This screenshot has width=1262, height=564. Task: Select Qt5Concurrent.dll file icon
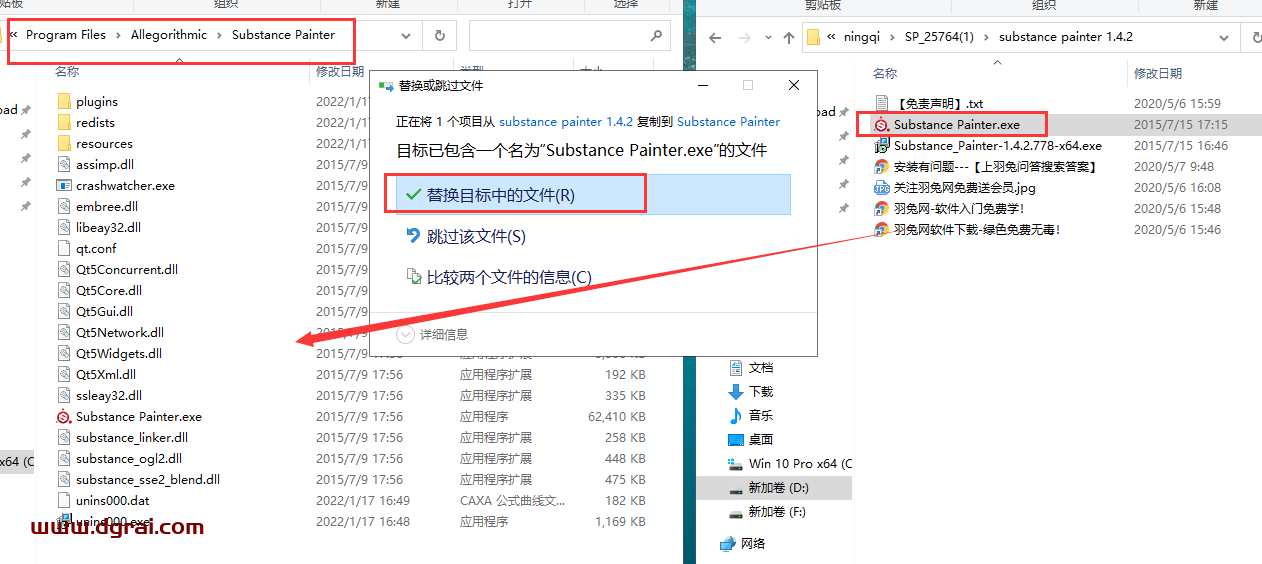[x=65, y=269]
